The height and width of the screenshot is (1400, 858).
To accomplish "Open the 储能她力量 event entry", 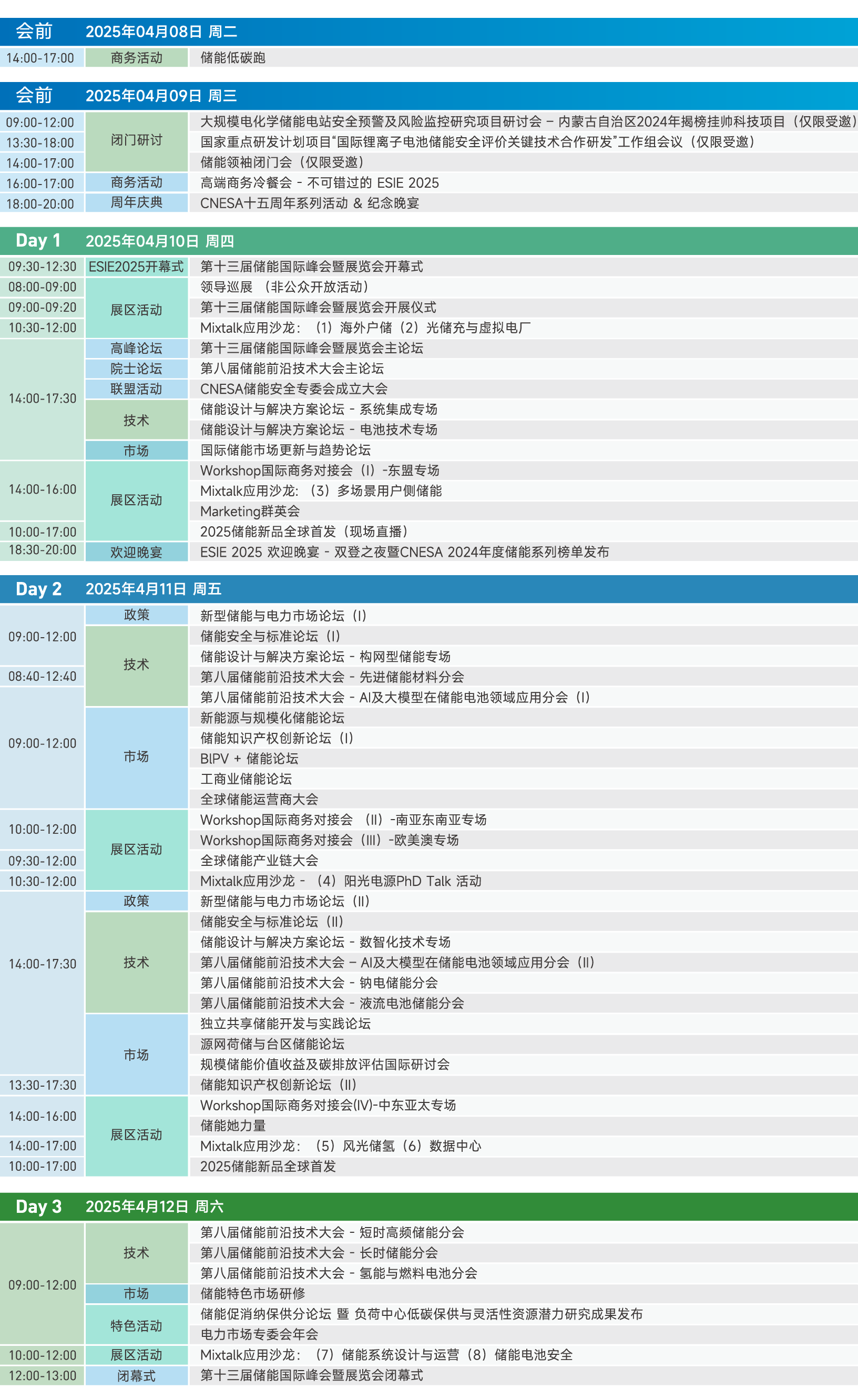I will coord(233,1126).
